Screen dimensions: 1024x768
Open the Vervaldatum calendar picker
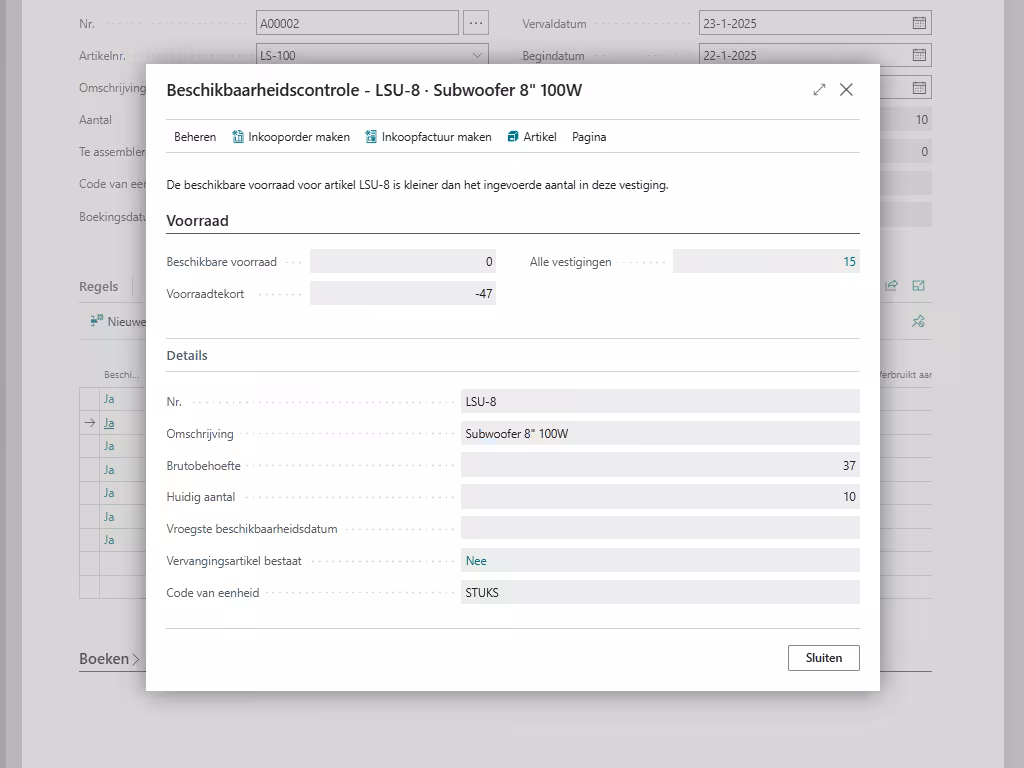(919, 23)
